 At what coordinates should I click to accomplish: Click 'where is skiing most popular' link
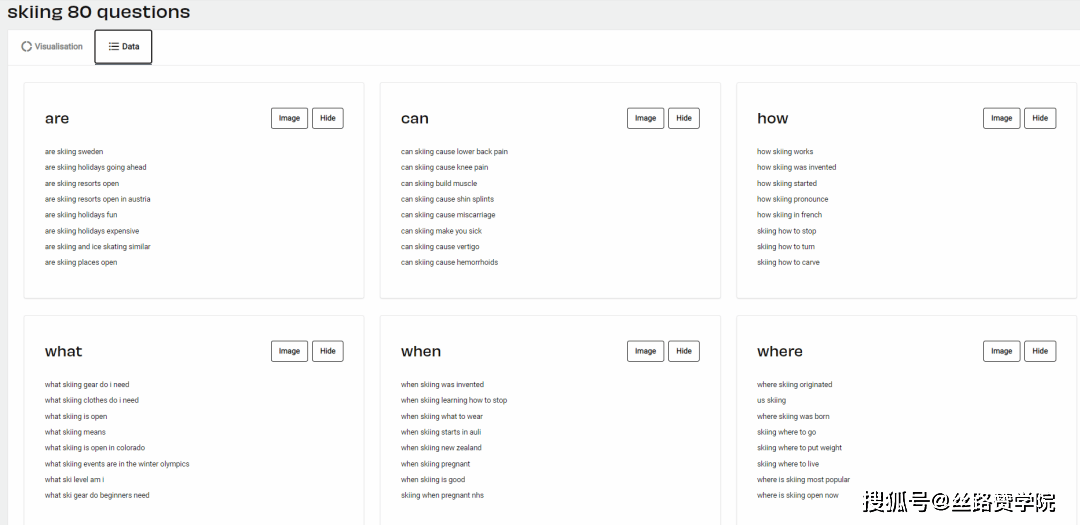(803, 480)
